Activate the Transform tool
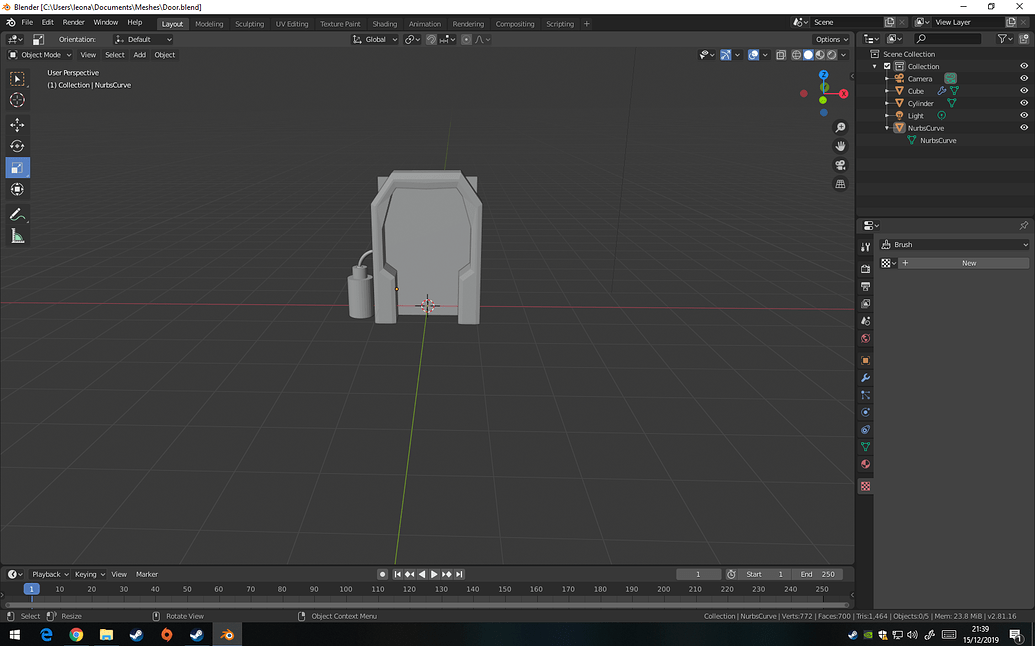 point(18,189)
